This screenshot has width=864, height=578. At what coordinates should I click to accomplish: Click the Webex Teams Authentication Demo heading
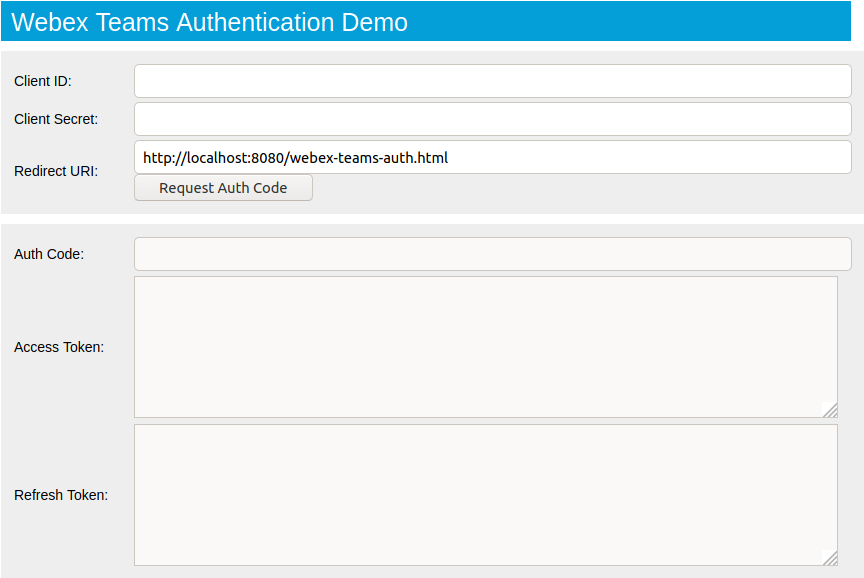(x=209, y=22)
